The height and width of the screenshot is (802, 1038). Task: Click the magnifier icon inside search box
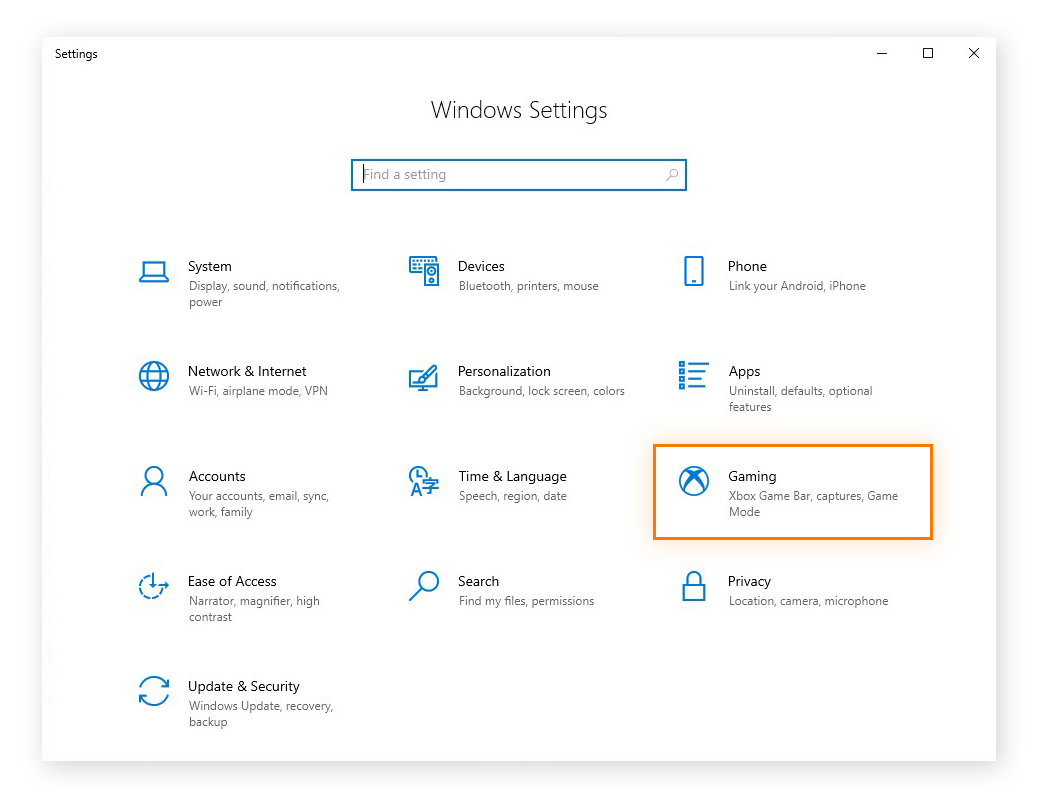coord(672,175)
